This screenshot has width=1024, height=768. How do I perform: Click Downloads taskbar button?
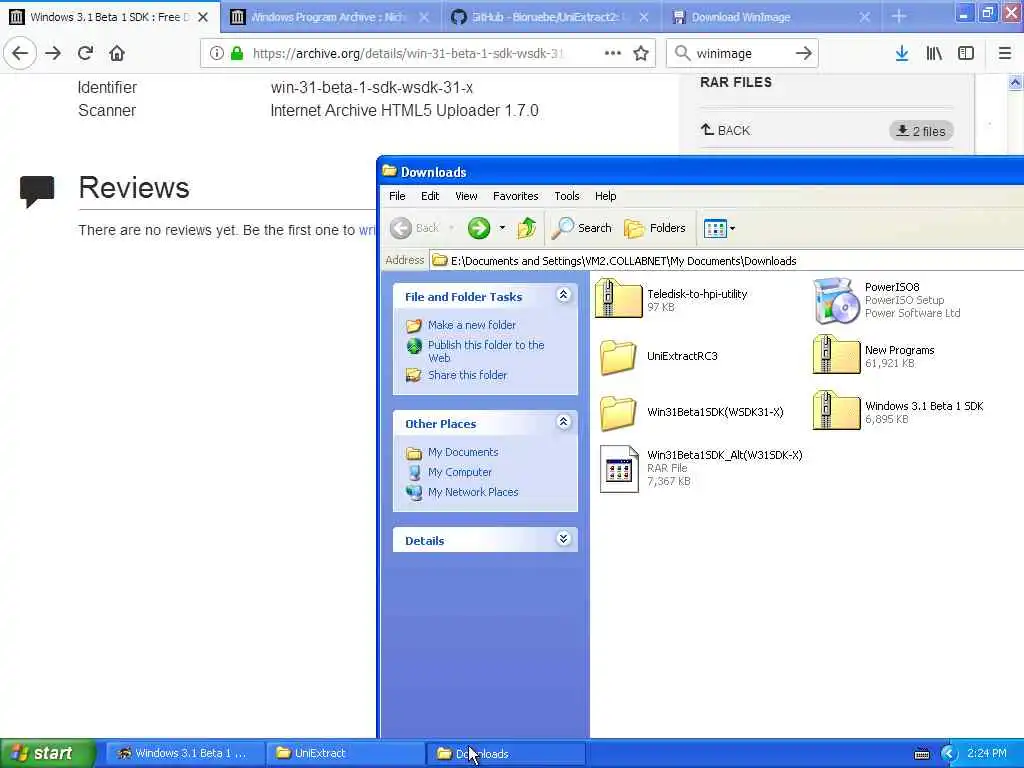(505, 753)
